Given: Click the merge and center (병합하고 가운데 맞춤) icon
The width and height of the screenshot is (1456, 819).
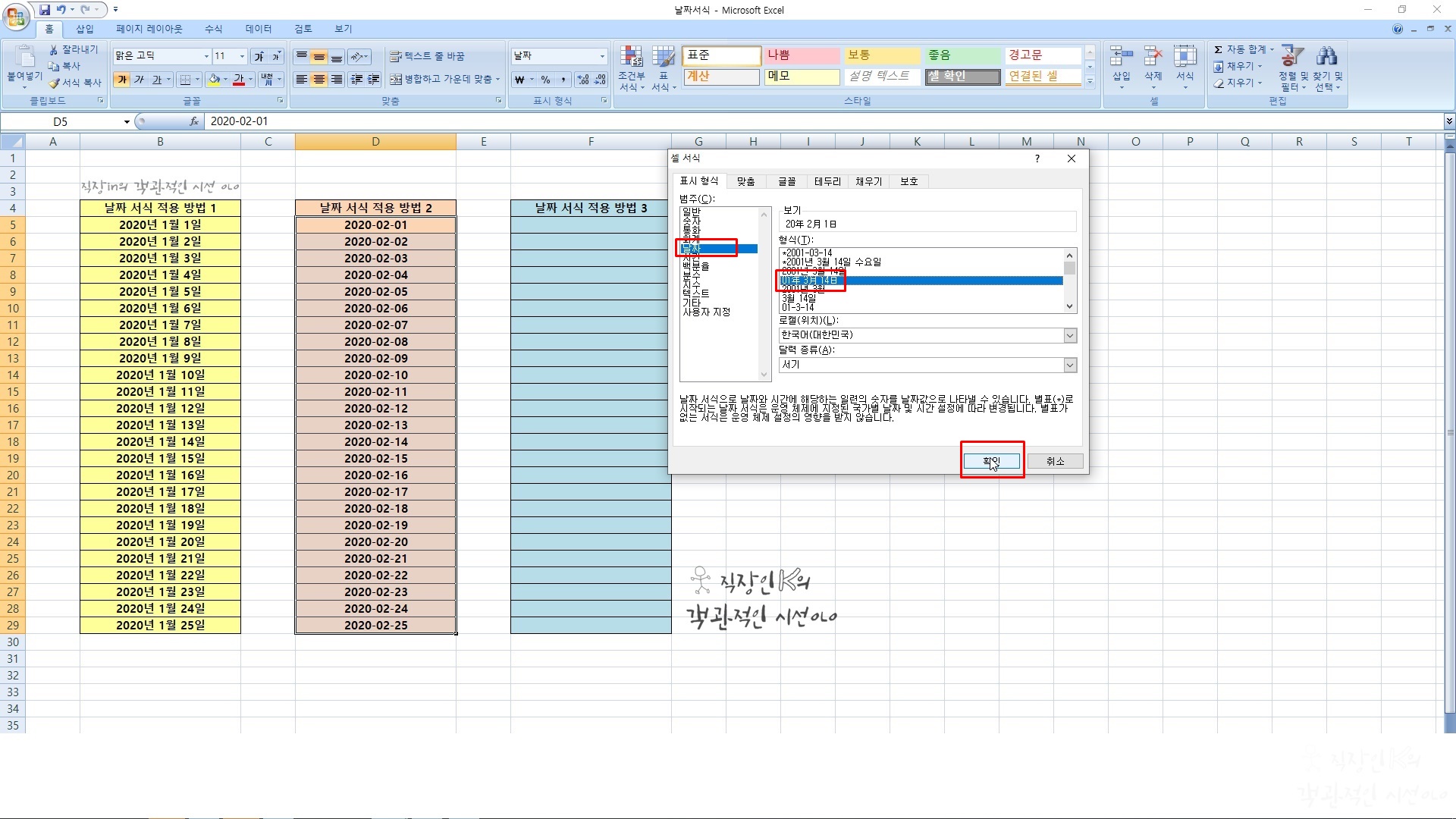Looking at the screenshot, I should pyautogui.click(x=396, y=80).
